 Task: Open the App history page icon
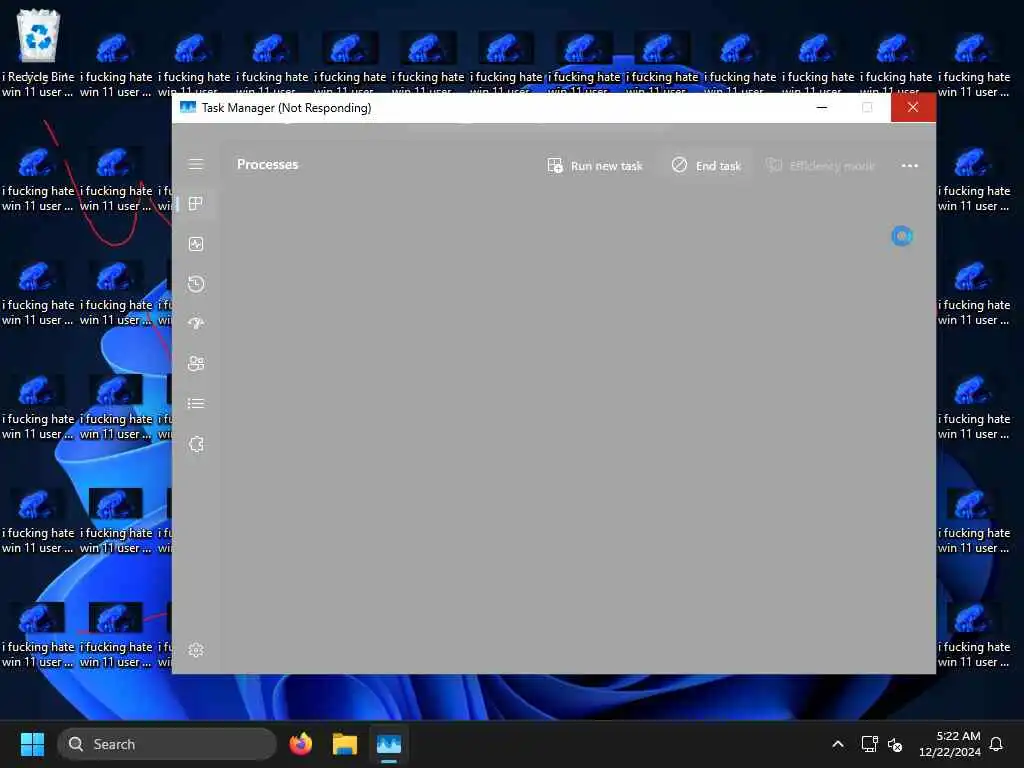click(196, 283)
